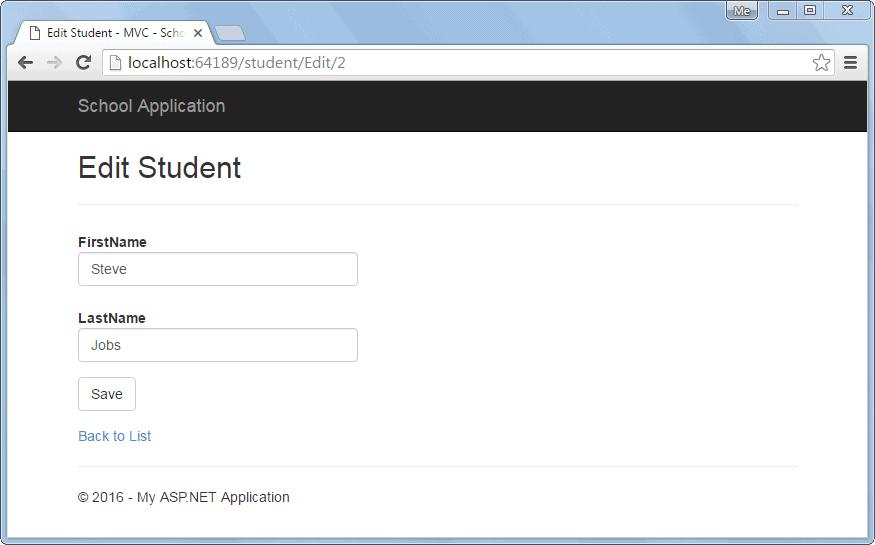The height and width of the screenshot is (545, 875).
Task: Open a new tab
Action: 230,33
